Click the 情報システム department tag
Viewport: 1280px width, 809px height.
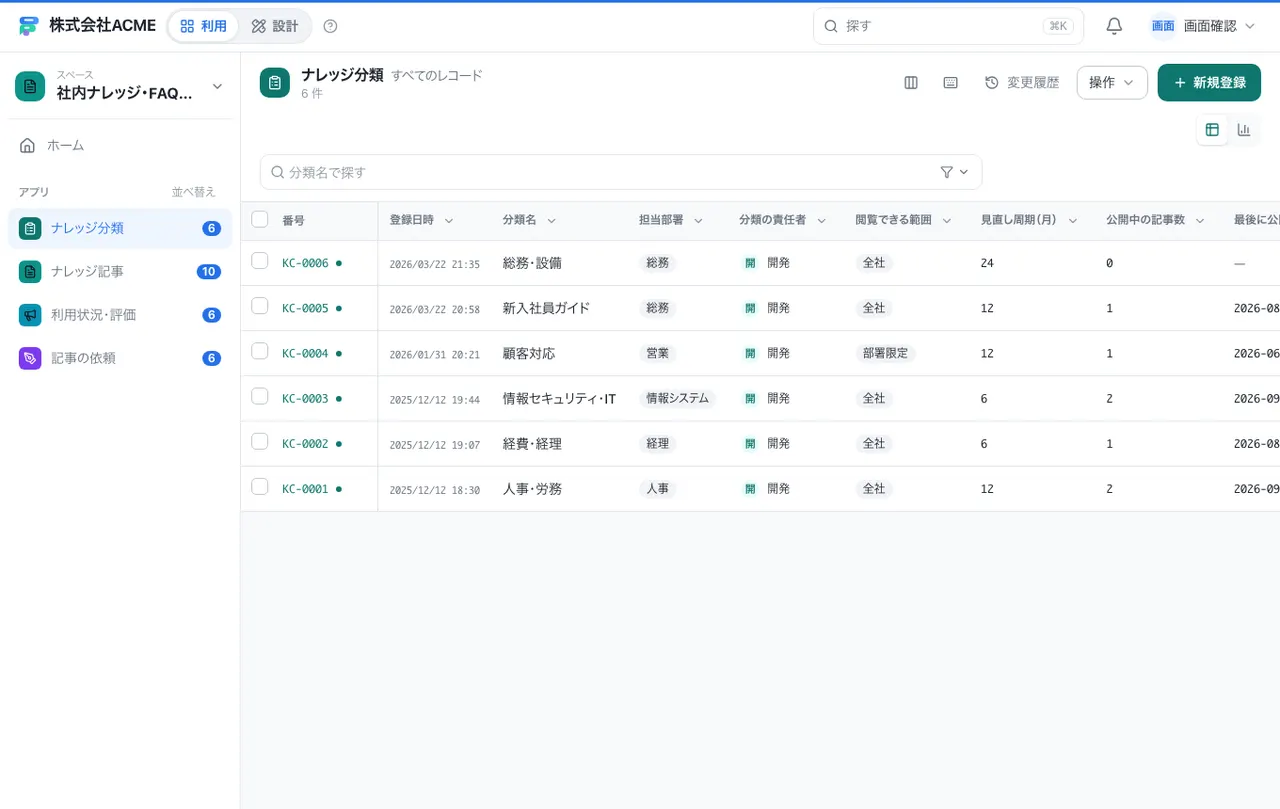tap(678, 398)
